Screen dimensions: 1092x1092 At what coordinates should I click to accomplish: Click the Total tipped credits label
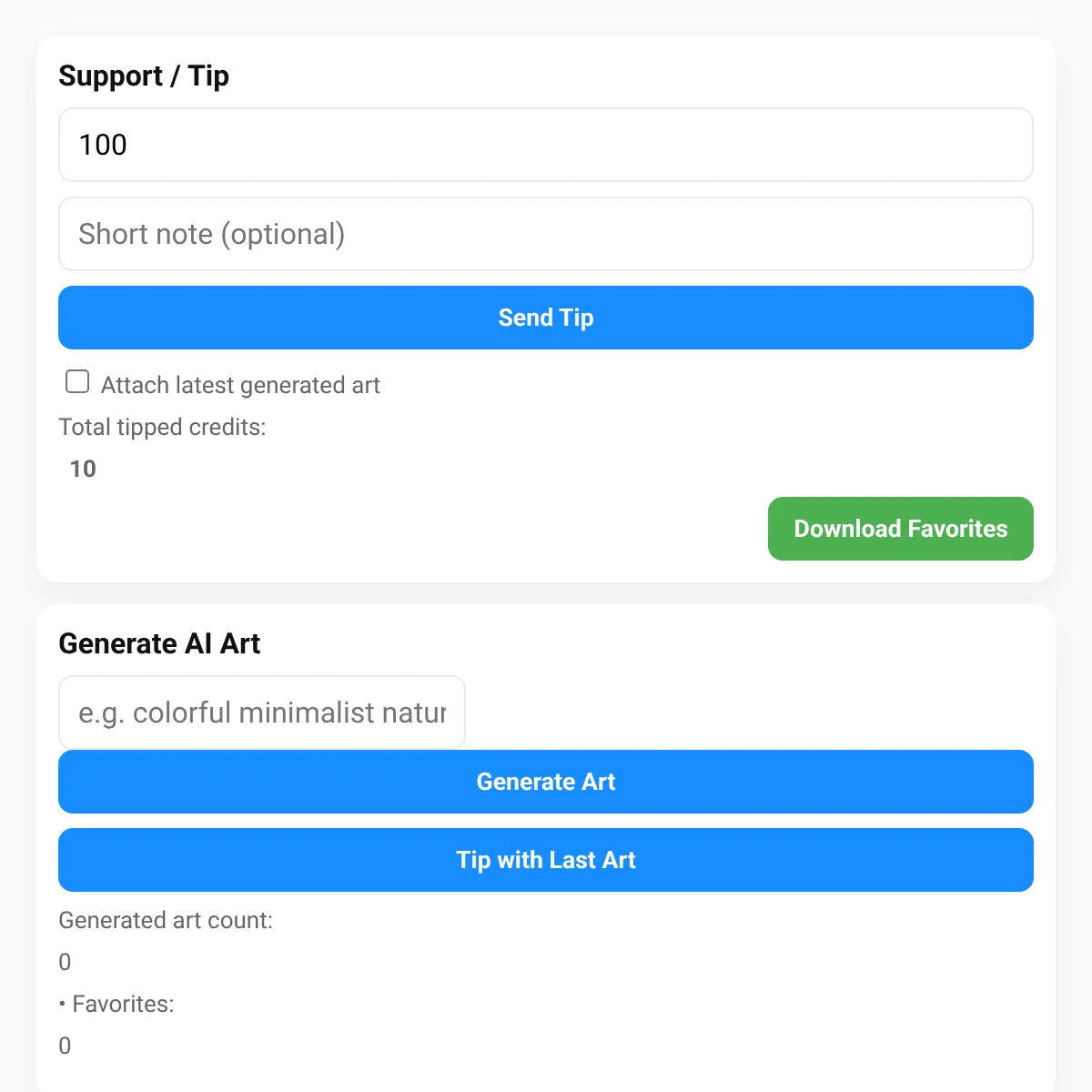(163, 427)
